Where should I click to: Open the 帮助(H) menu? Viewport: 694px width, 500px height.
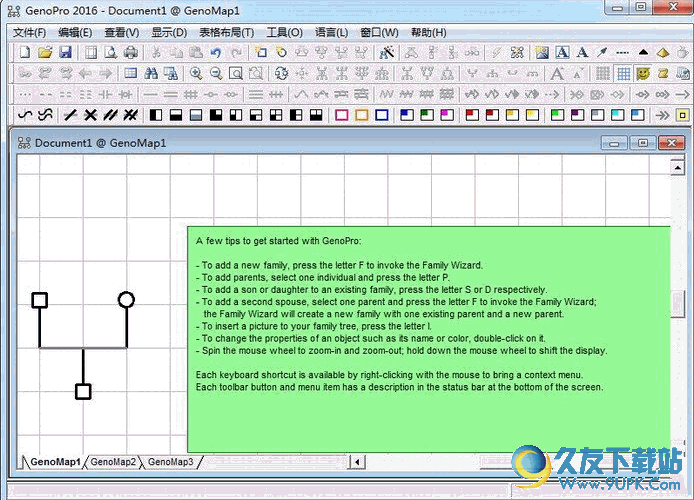428,33
